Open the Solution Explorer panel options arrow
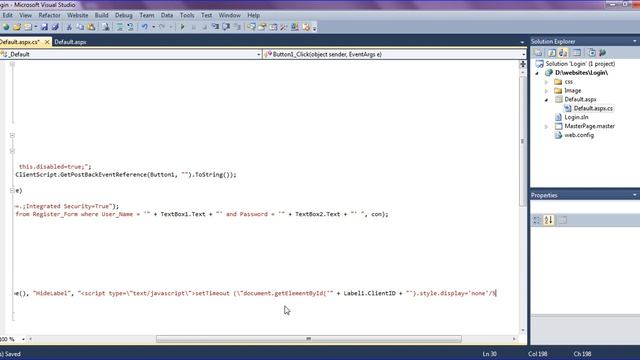640x360 pixels. point(635,41)
